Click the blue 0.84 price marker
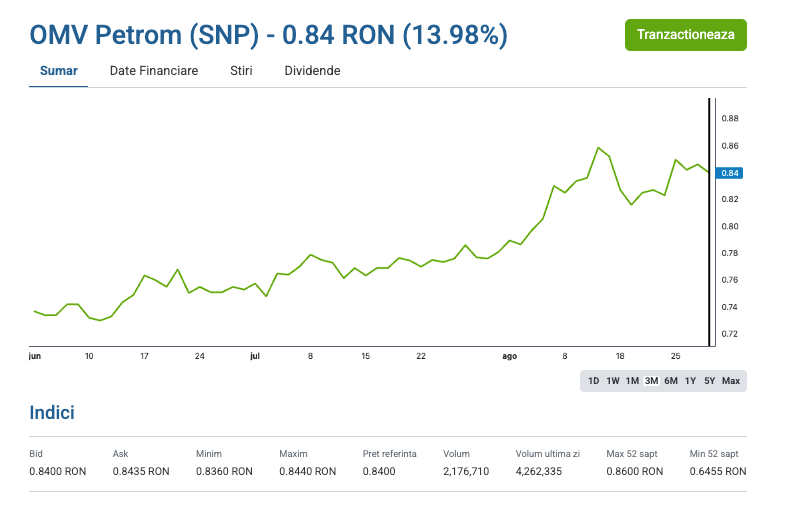The height and width of the screenshot is (510, 790). pos(729,173)
